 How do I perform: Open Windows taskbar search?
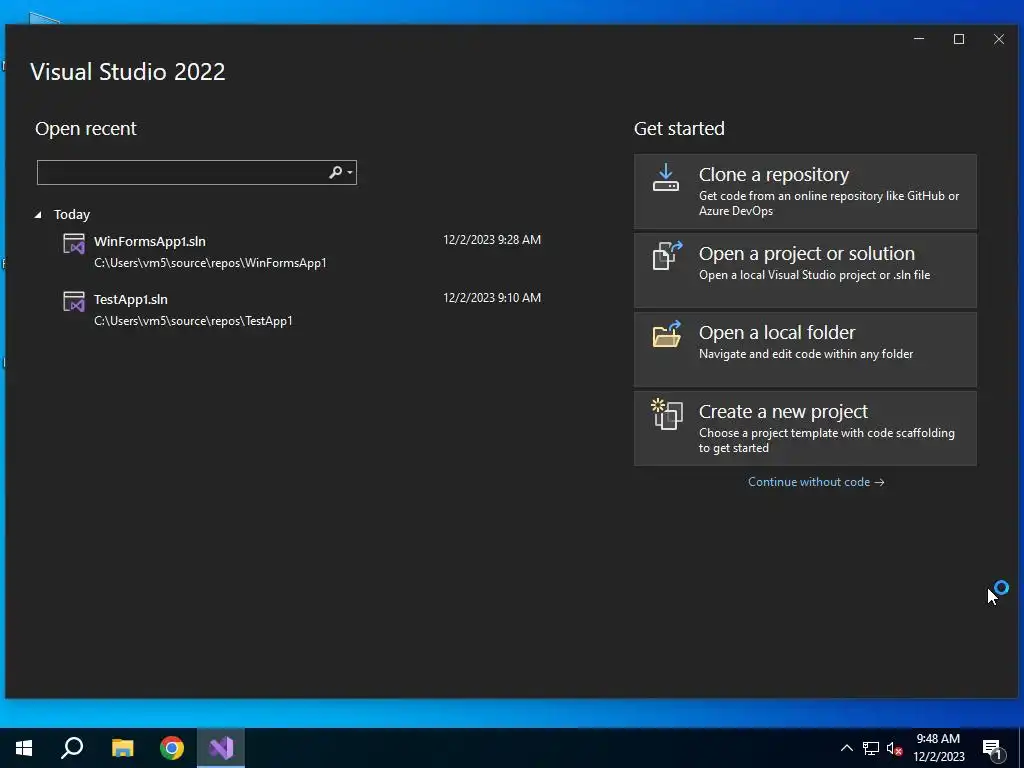coord(72,748)
